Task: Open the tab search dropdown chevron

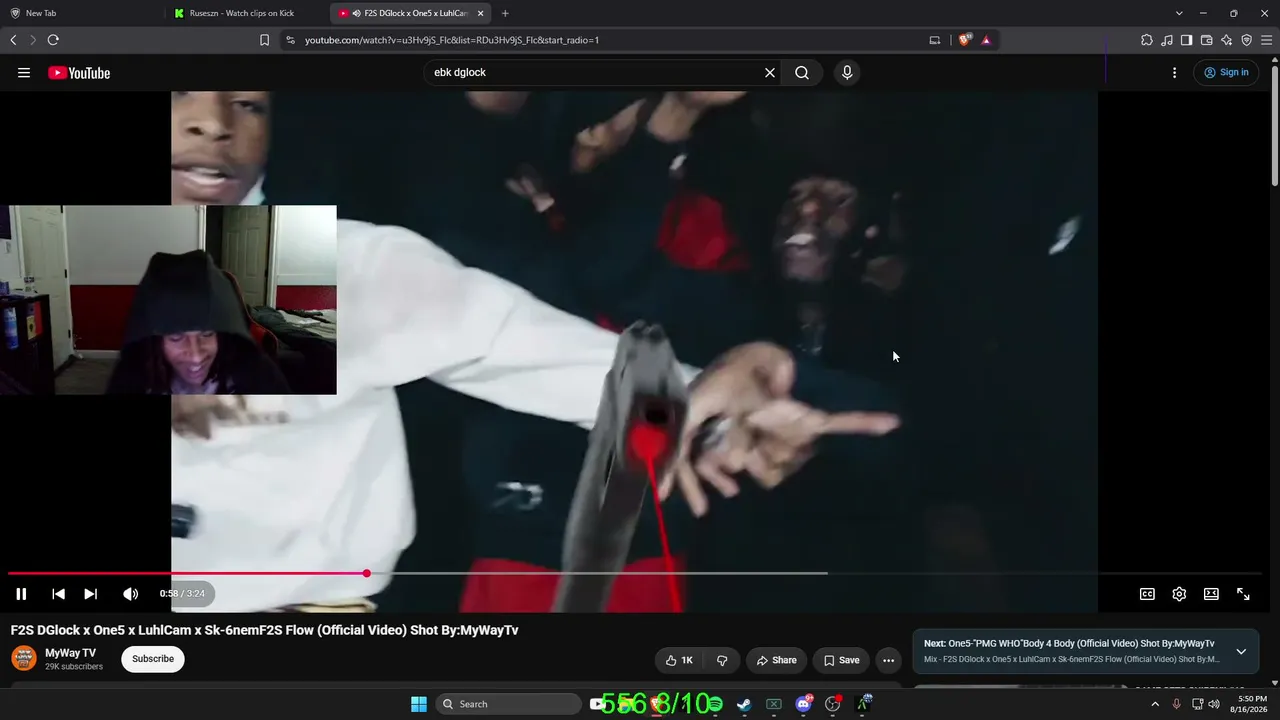Action: coord(1179,13)
